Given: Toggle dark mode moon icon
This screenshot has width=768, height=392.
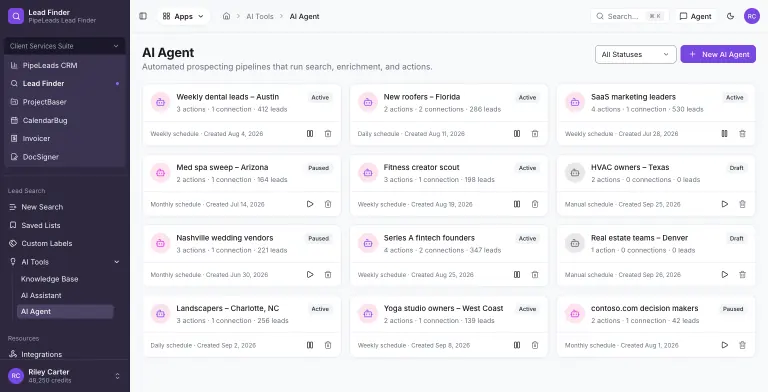Looking at the screenshot, I should tap(730, 16).
